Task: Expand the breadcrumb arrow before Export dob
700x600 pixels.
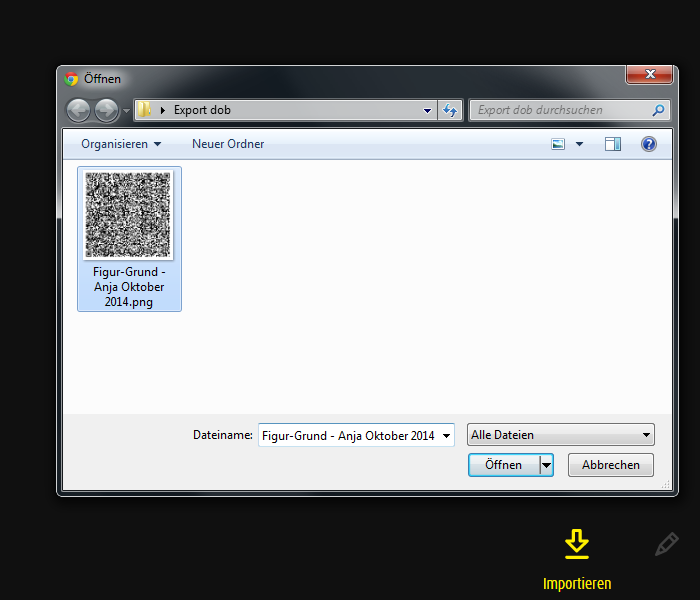Action: (x=163, y=110)
